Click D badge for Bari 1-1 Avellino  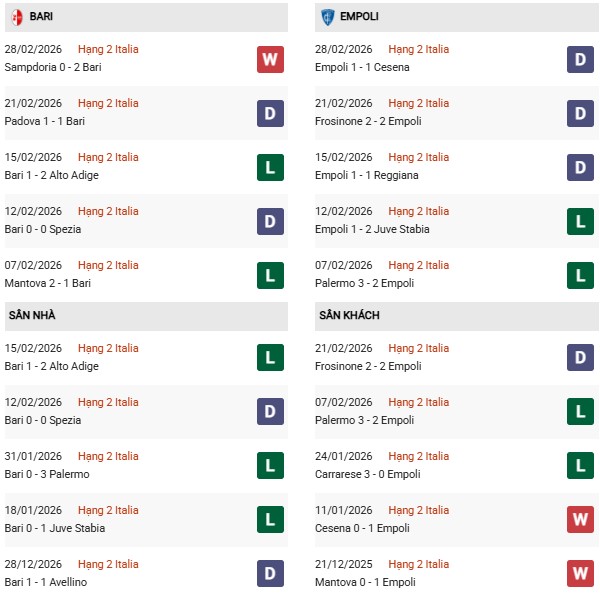click(270, 574)
